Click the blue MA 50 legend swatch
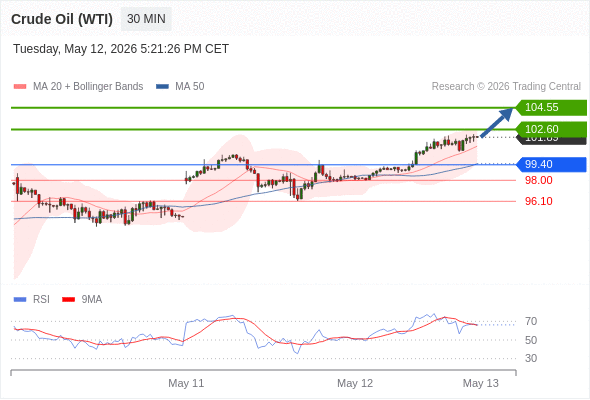The height and width of the screenshot is (400, 590). [x=163, y=87]
